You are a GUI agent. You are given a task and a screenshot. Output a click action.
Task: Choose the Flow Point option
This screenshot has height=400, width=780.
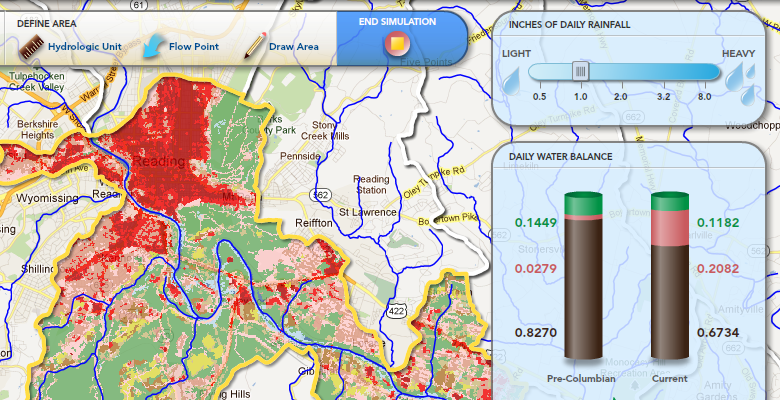pos(194,47)
